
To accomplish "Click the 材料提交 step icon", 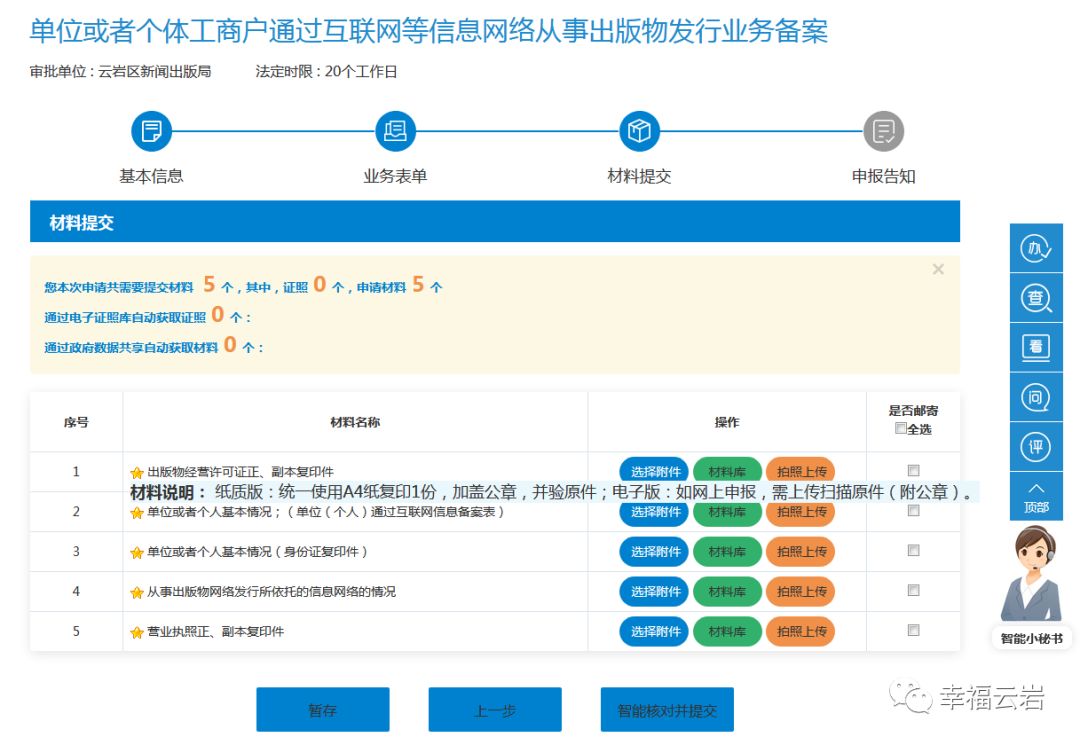I will click(x=639, y=131).
